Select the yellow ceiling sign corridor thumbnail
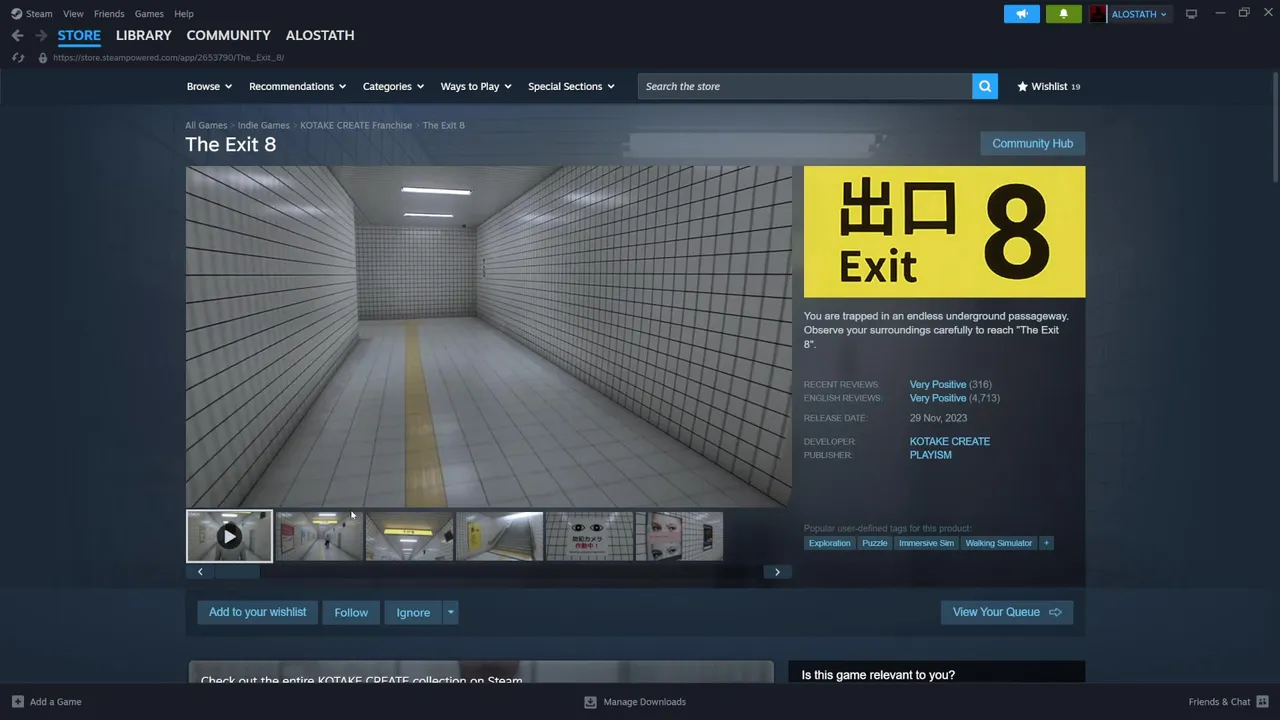This screenshot has width=1280, height=720. click(x=409, y=536)
